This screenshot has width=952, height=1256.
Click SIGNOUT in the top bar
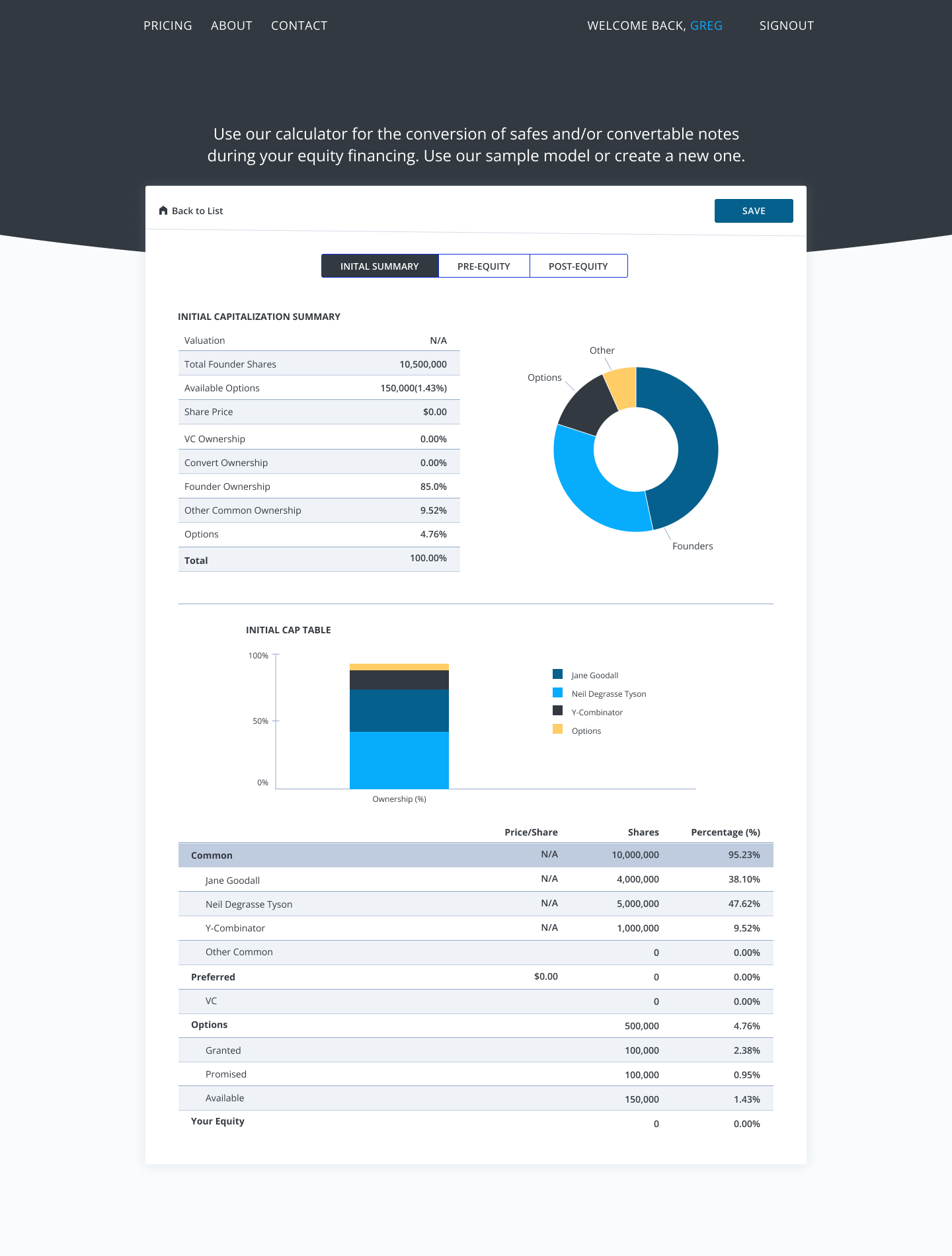coord(786,26)
